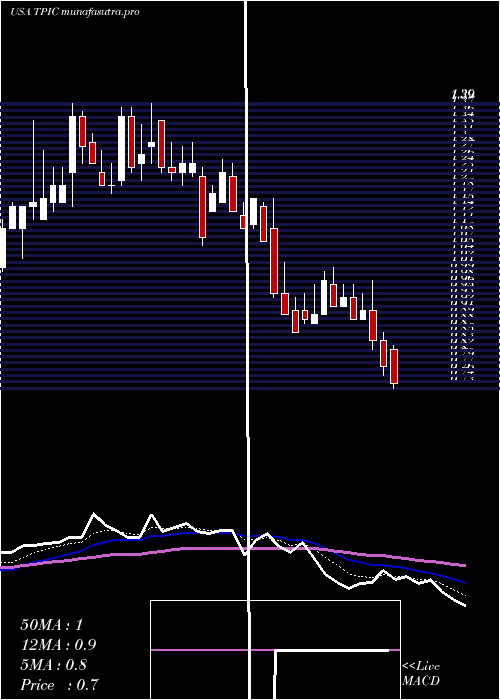Click the '50MA : 1' indicator label

coord(52,625)
